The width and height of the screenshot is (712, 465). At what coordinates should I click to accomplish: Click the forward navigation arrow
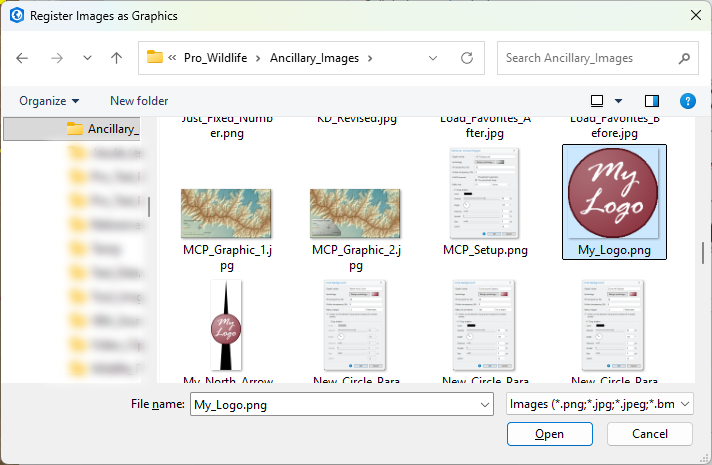click(57, 58)
